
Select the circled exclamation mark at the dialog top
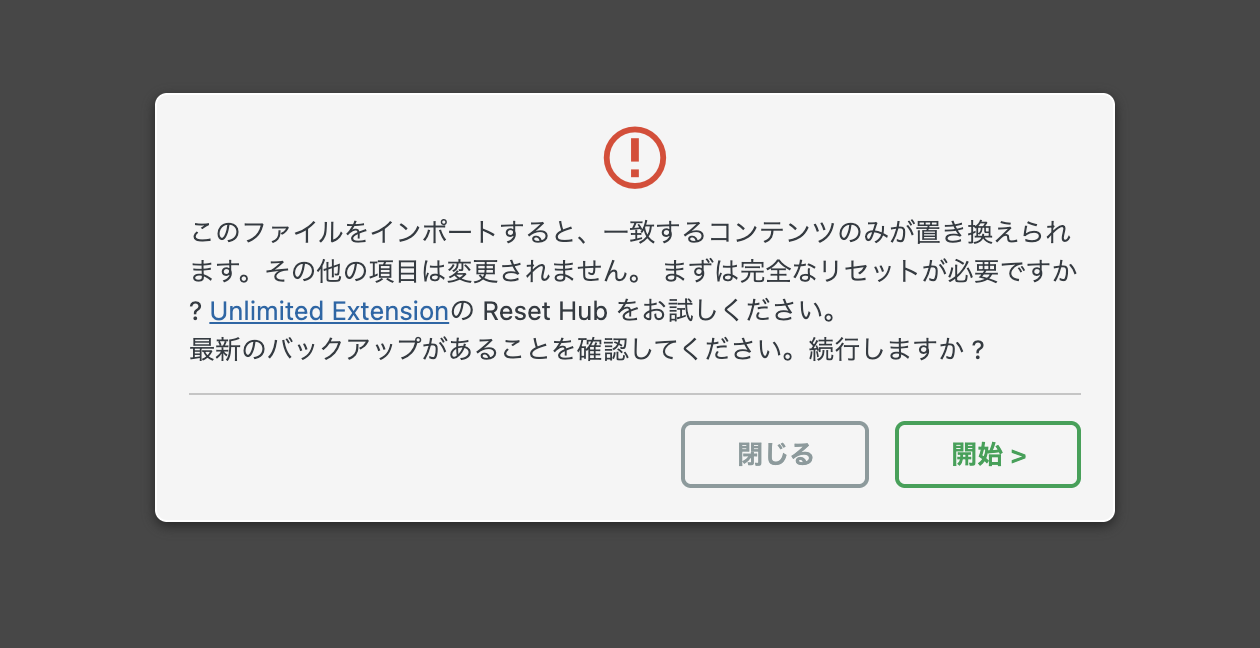(635, 157)
